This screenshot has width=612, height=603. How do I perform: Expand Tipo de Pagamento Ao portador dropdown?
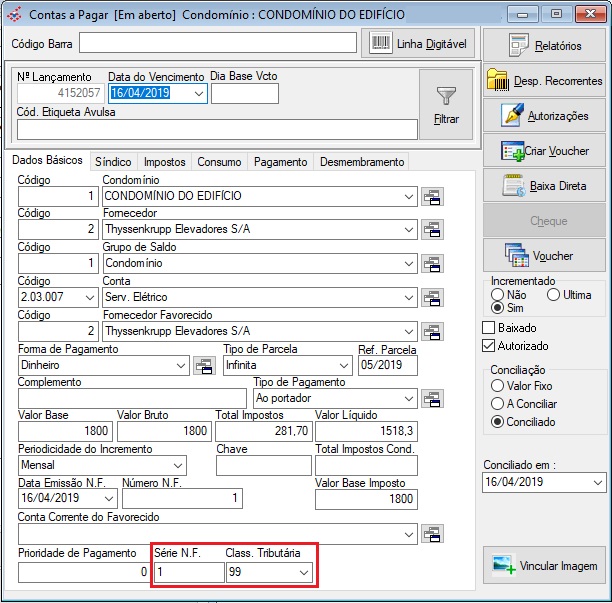pos(409,398)
